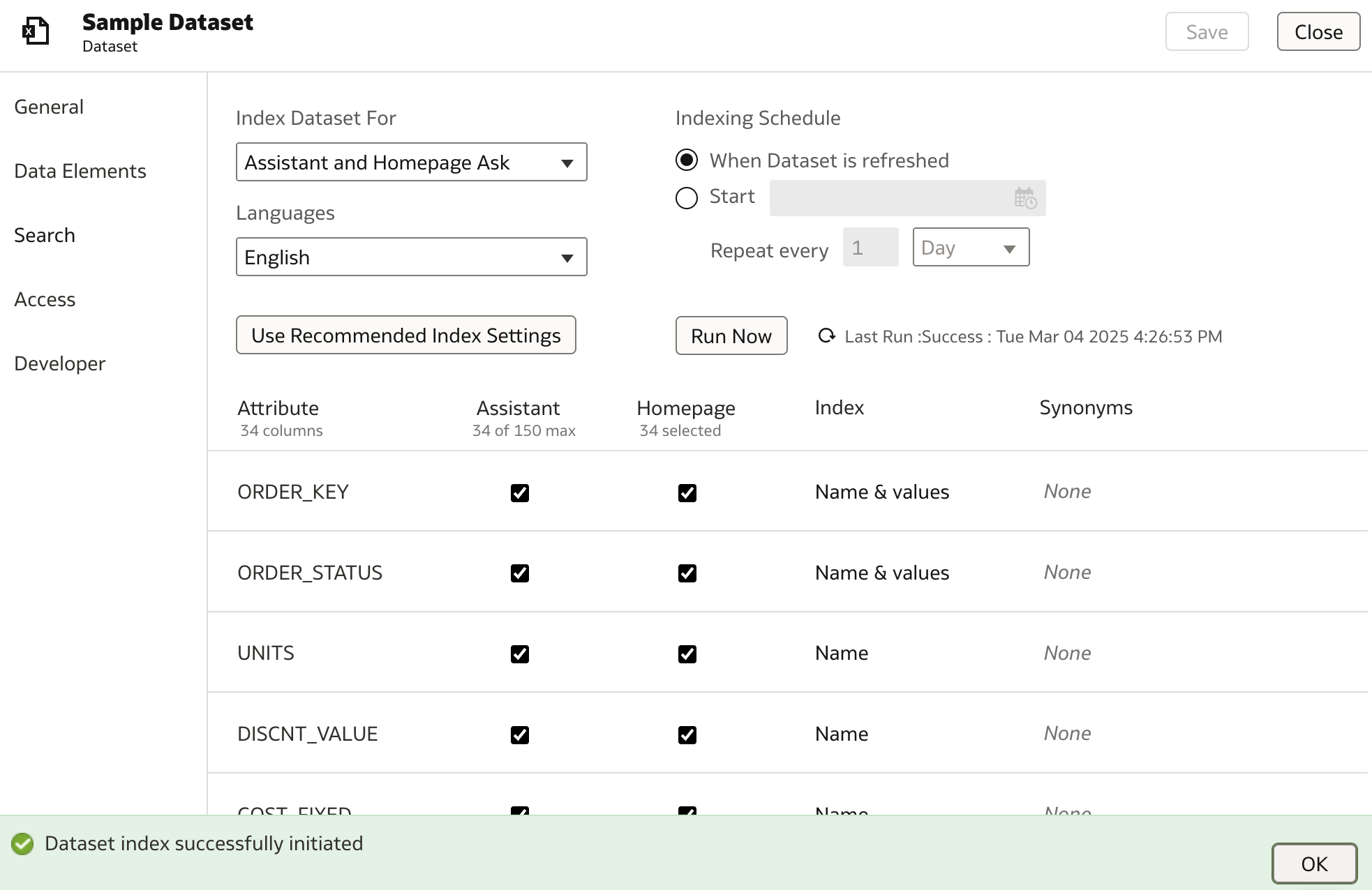Open Index setting for ORDER_KEY row
Screen dimensions: 1372x890
coord(882,492)
